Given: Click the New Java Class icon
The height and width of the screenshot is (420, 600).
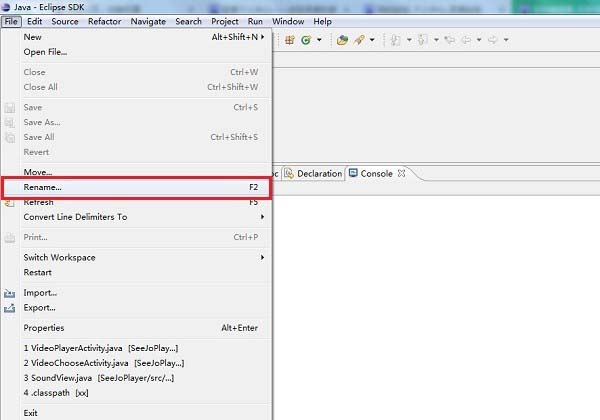Looking at the screenshot, I should click(306, 40).
